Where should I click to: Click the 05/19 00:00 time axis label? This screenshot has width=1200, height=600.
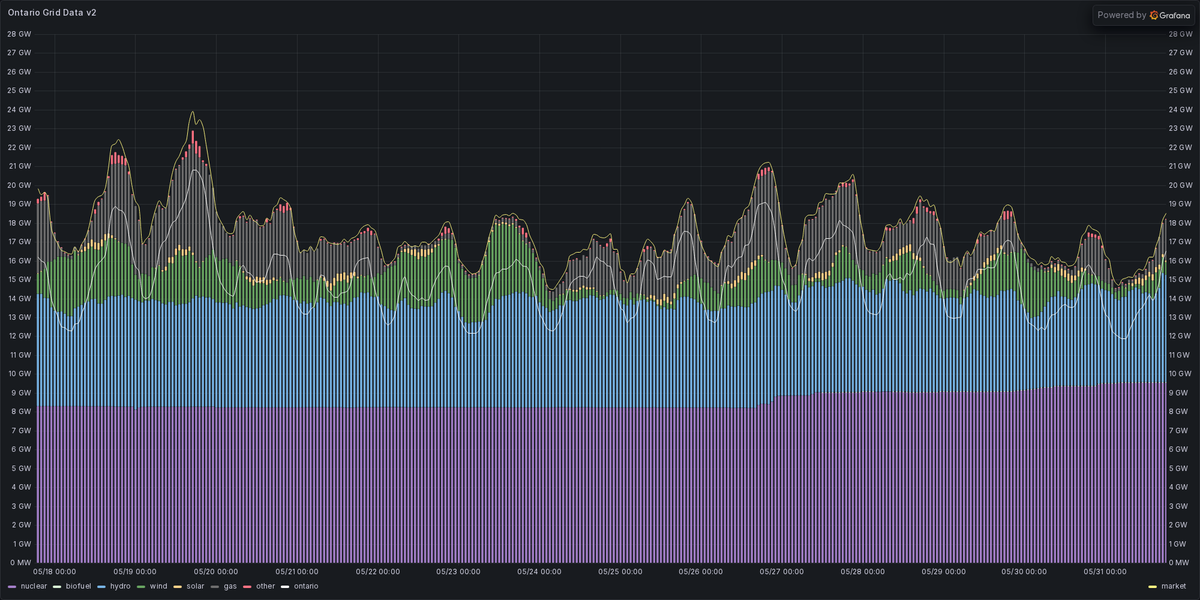coord(135,572)
